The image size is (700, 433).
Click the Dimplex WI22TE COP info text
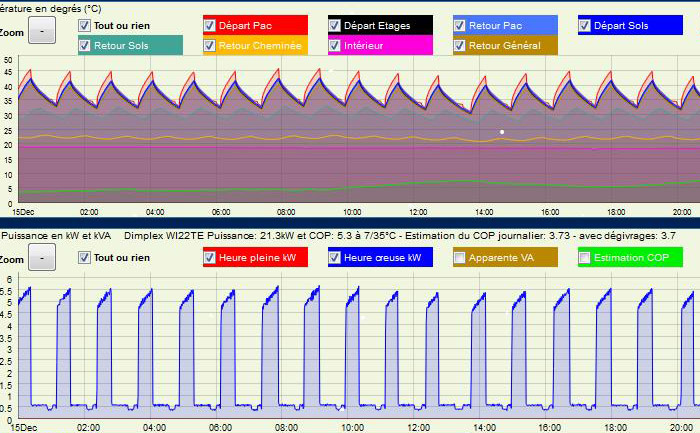(x=400, y=236)
